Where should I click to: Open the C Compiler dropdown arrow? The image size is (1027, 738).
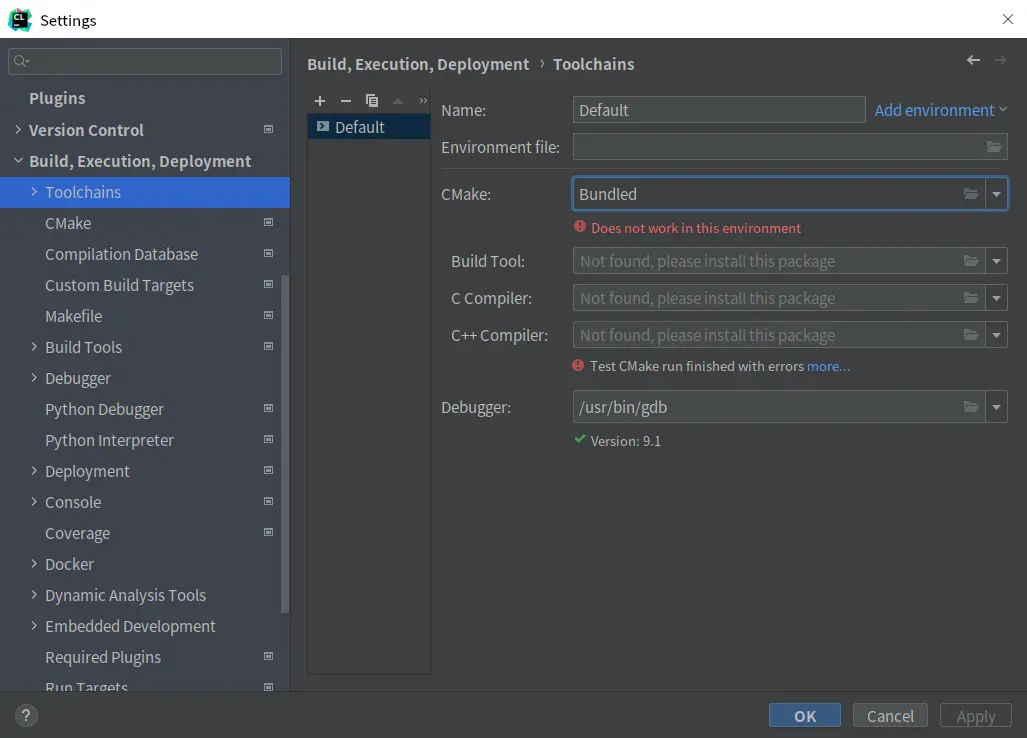[996, 298]
